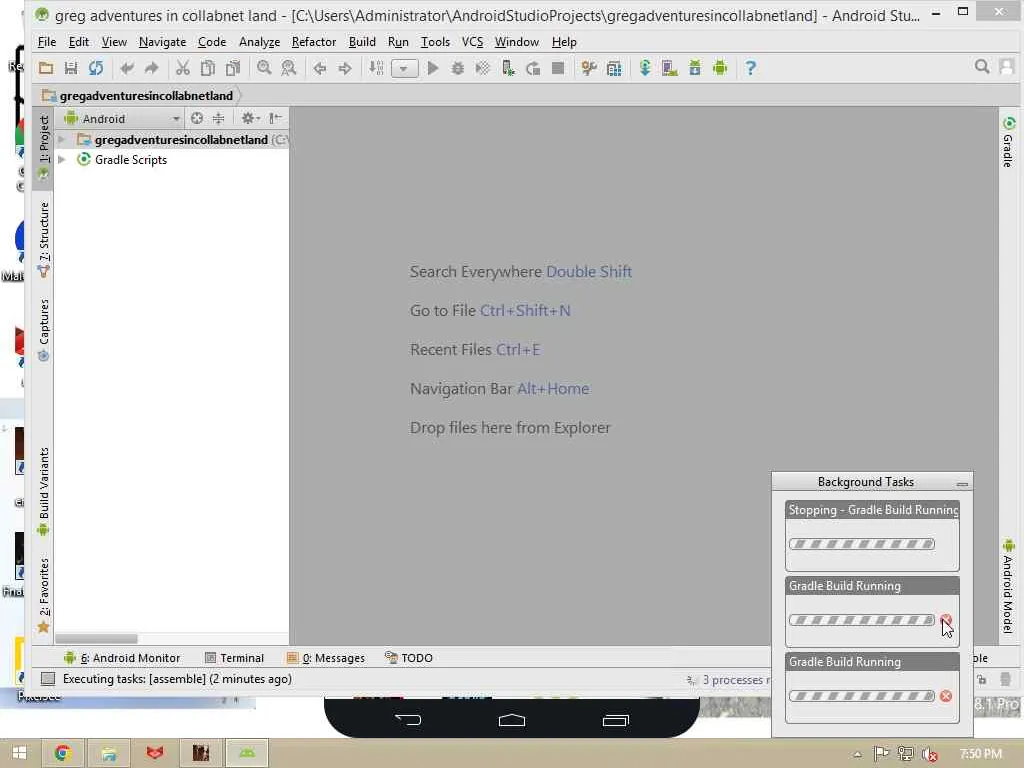Open the Navigate menu
The height and width of the screenshot is (768, 1024).
pos(163,42)
